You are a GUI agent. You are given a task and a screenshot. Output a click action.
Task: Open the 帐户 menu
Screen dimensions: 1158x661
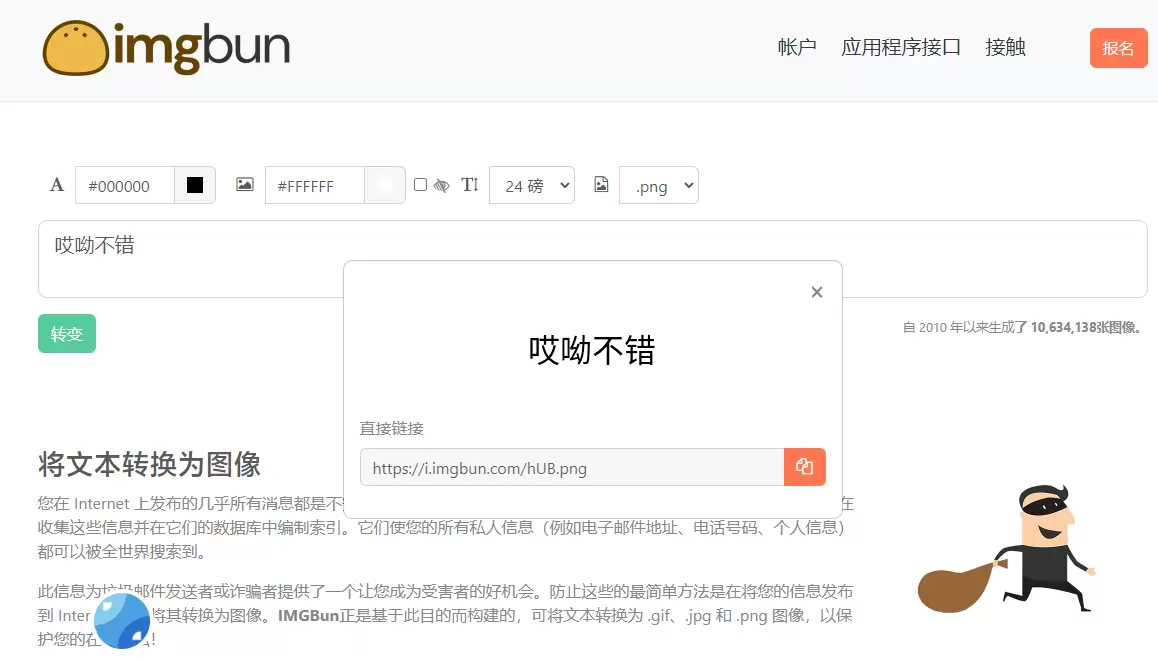coord(797,47)
